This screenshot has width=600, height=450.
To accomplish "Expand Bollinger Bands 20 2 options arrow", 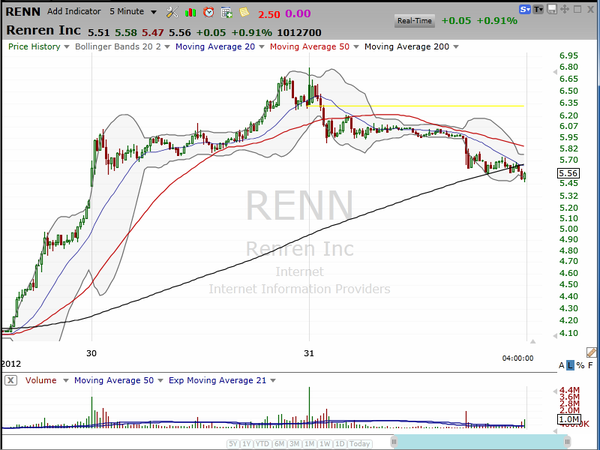I will tap(167, 47).
